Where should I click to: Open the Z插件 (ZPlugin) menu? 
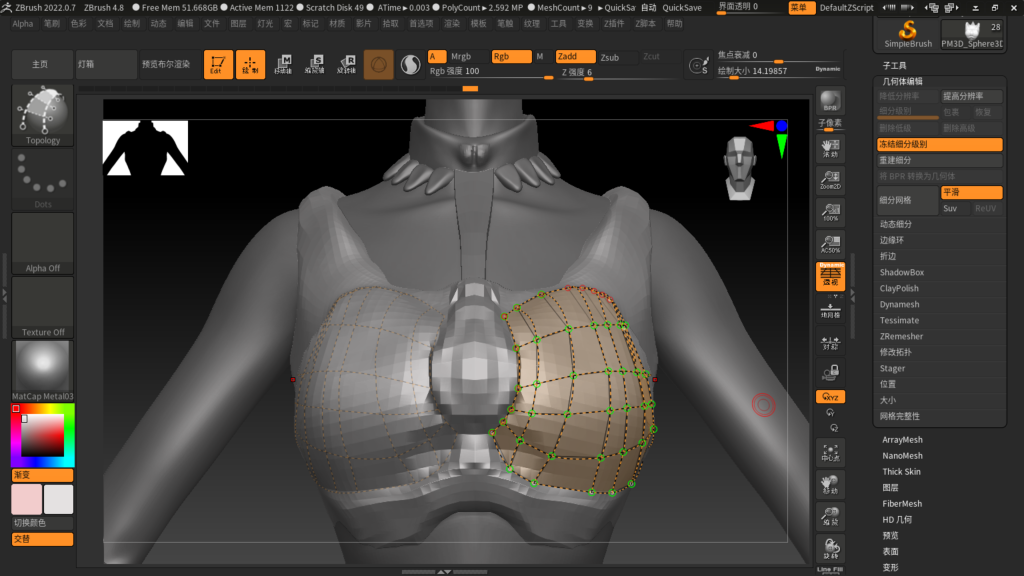pyautogui.click(x=614, y=24)
